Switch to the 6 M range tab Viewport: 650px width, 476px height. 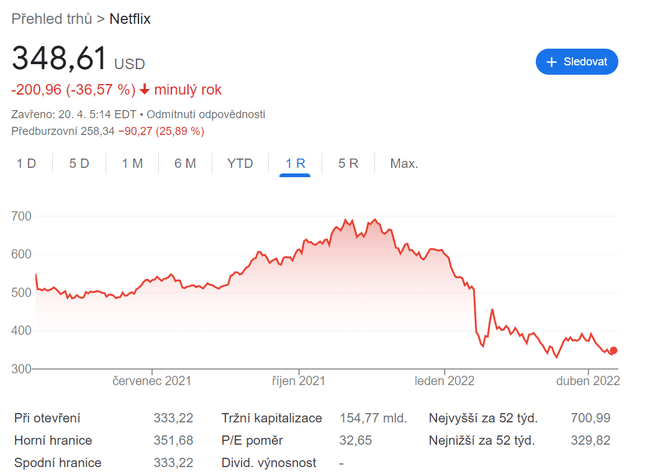point(185,163)
